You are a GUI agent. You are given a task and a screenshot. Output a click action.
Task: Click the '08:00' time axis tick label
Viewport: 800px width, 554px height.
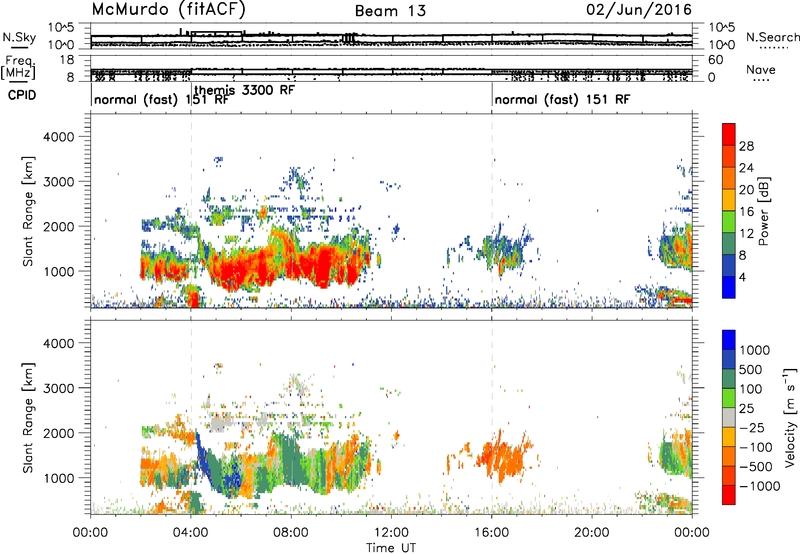coord(291,533)
